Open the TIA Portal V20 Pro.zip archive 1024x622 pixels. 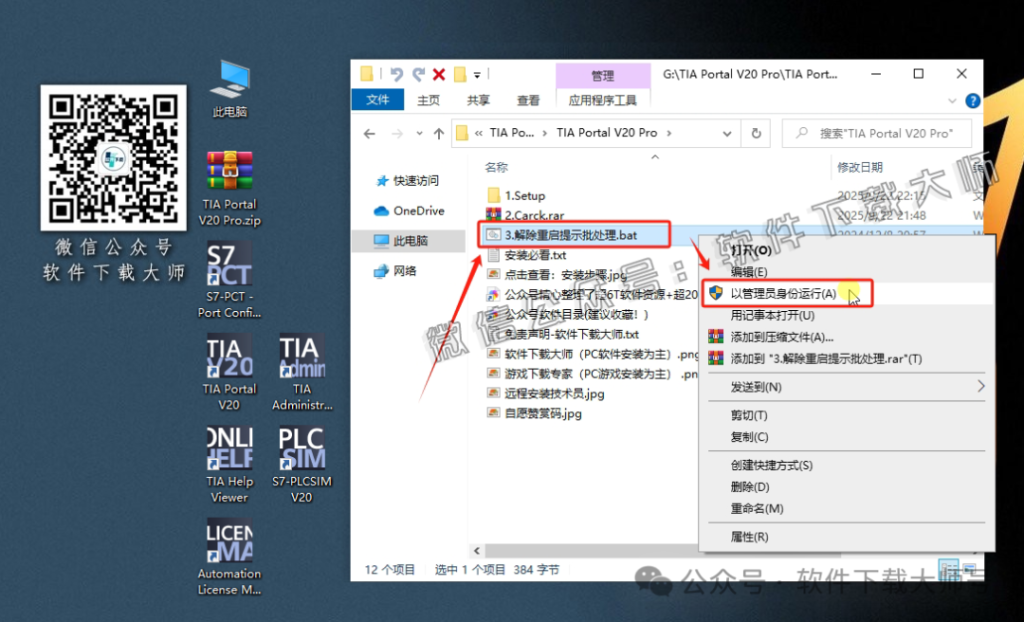coord(229,170)
